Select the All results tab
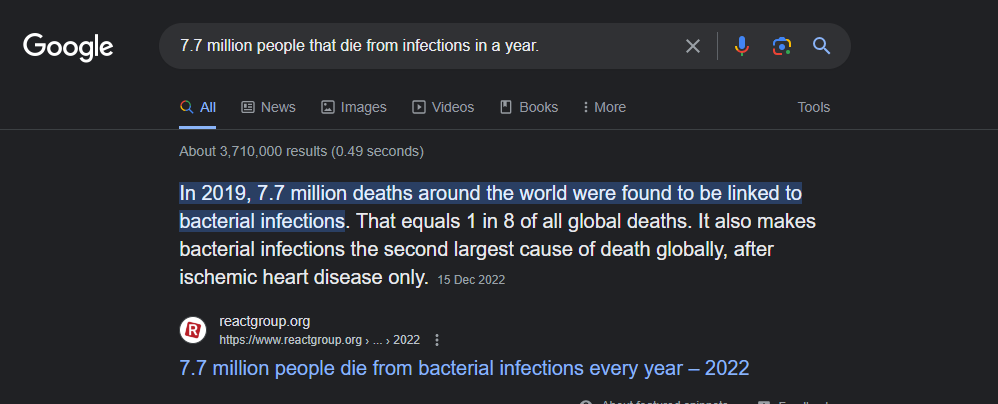Viewport: 998px width, 404px height. click(x=198, y=107)
